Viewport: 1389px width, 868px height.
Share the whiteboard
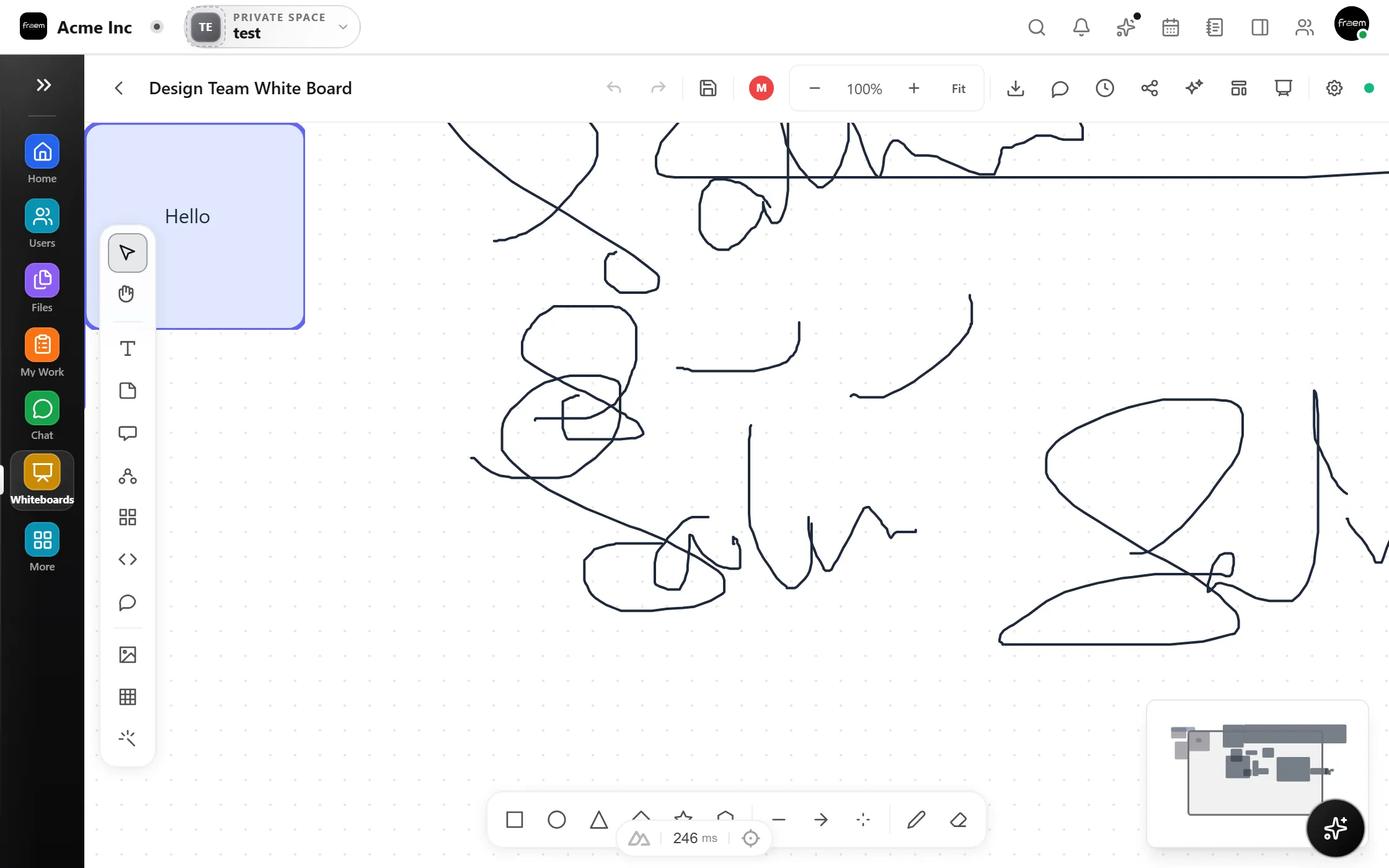click(x=1150, y=88)
